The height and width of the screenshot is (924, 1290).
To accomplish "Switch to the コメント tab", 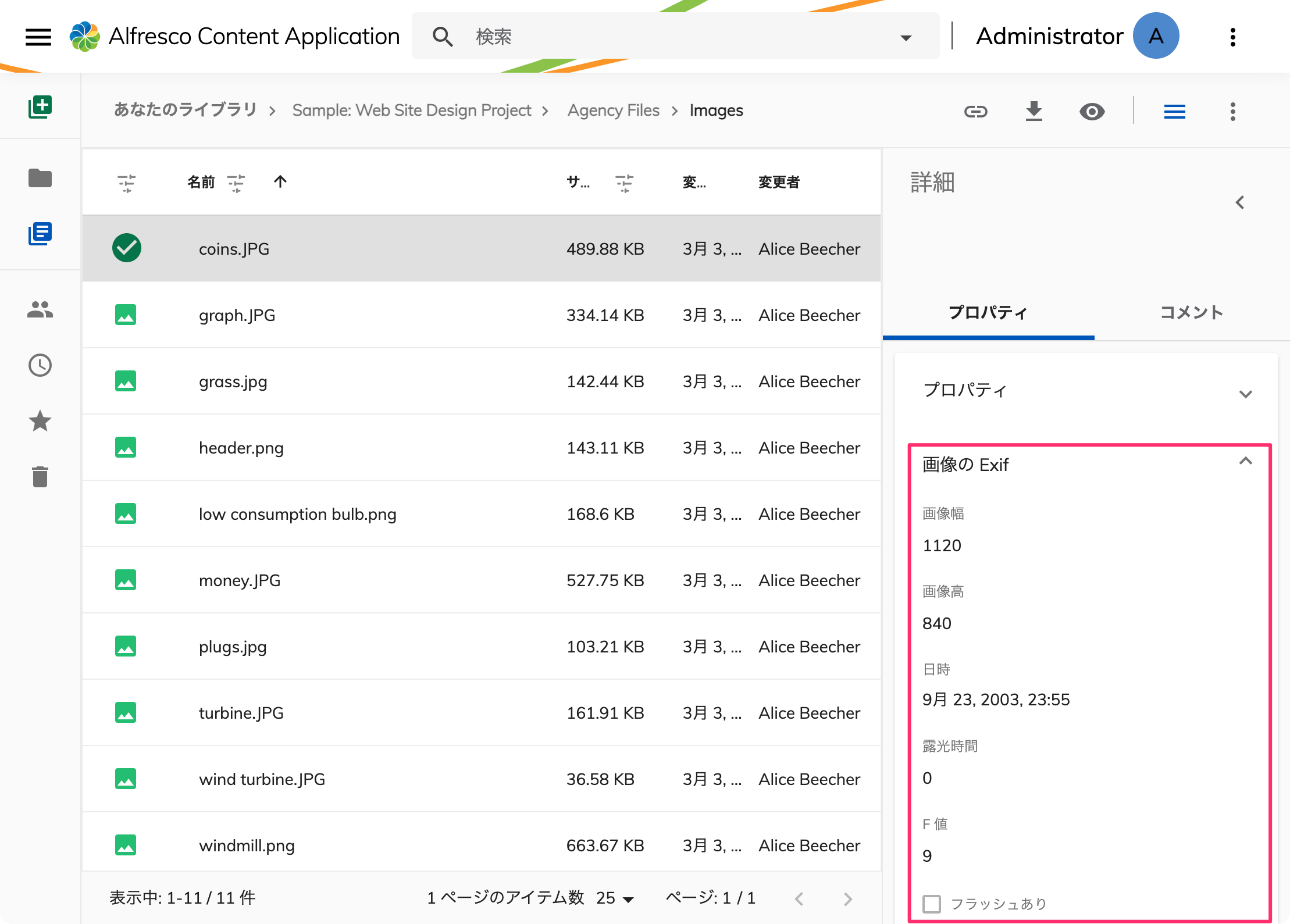I will 1192,312.
